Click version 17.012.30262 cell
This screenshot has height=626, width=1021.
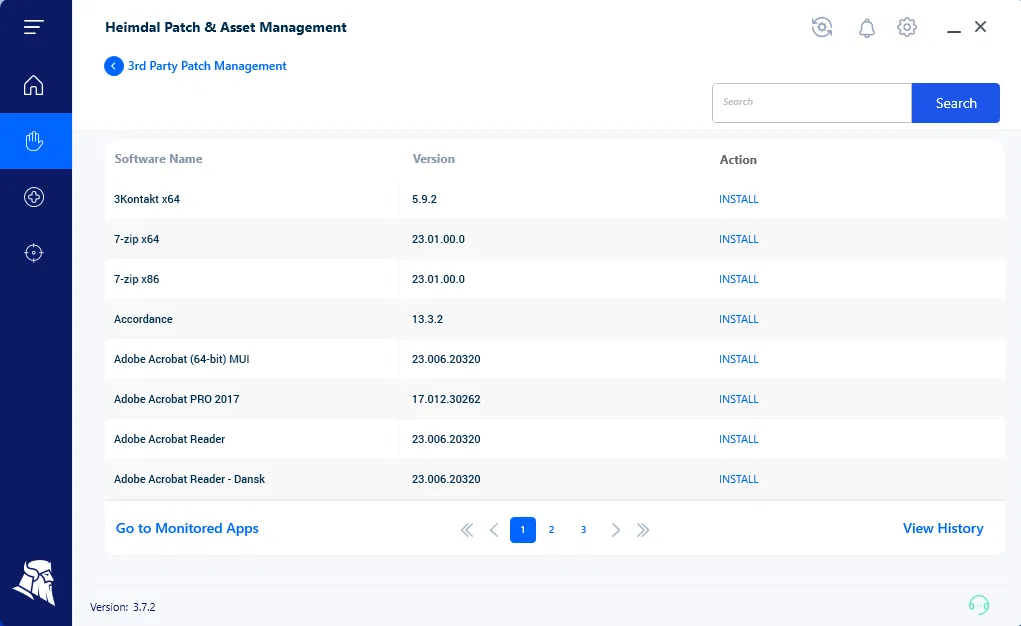[x=446, y=399]
